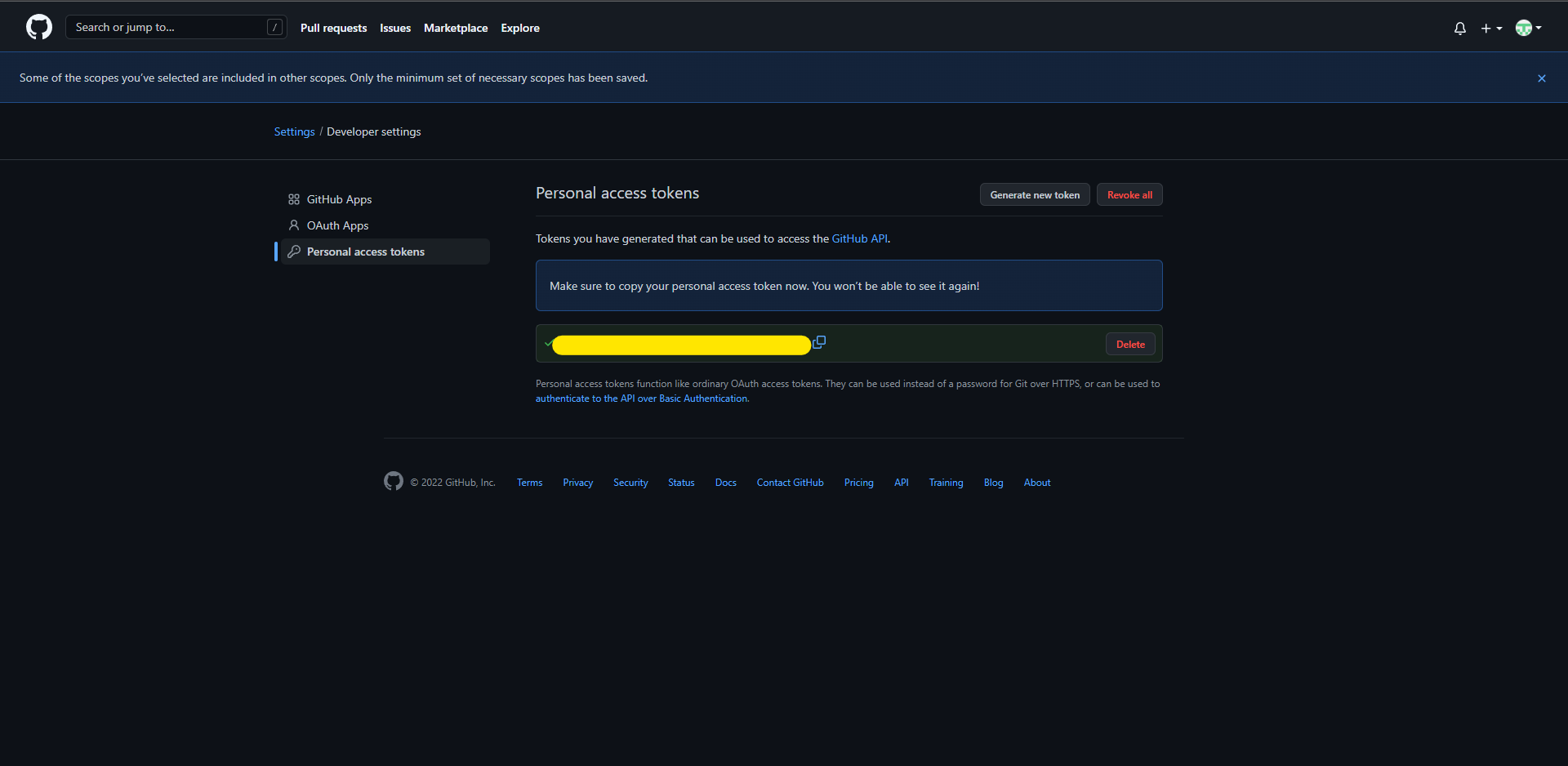
Task: Open Issues in top nav
Action: (395, 28)
